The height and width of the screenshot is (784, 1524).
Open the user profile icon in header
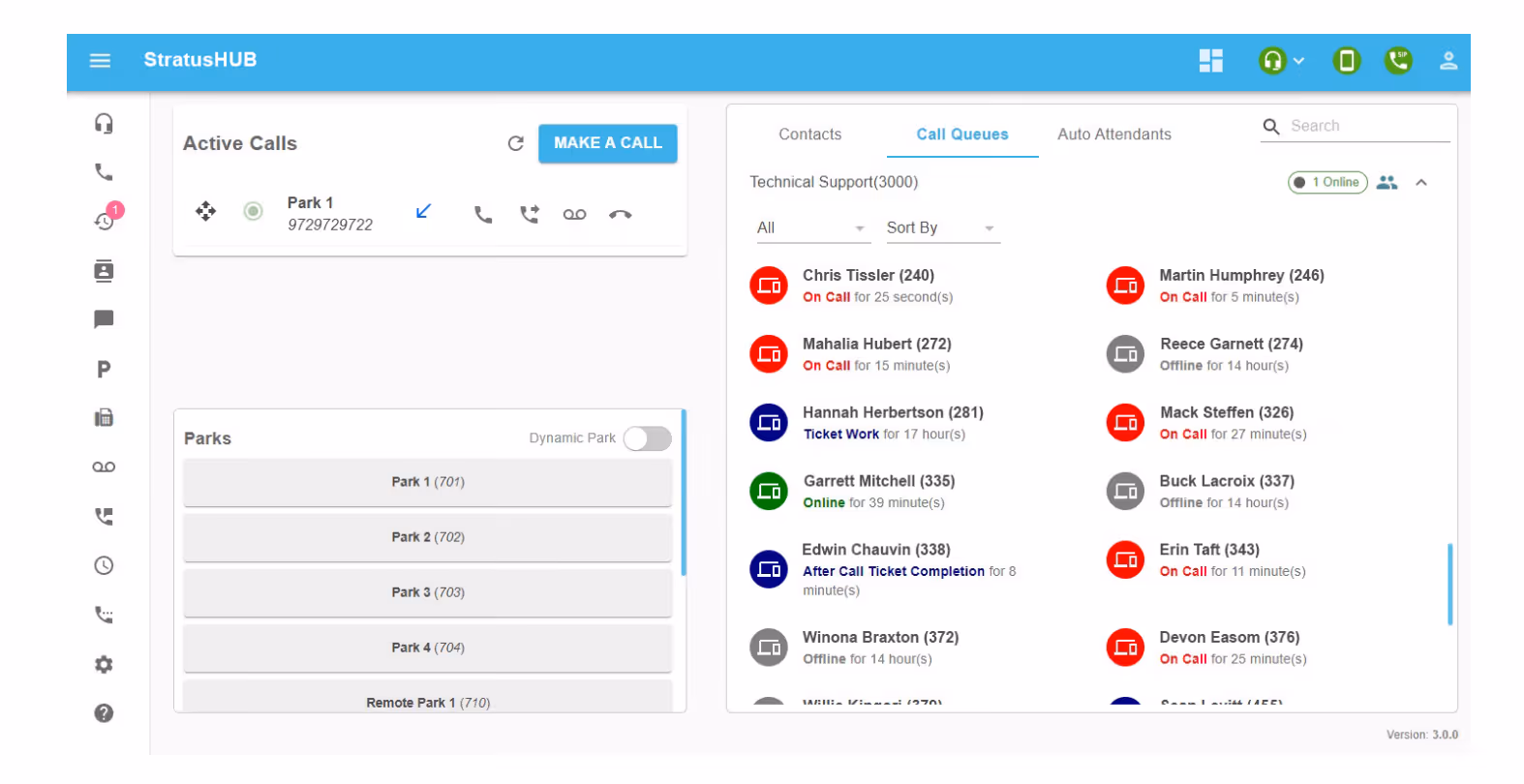tap(1448, 61)
